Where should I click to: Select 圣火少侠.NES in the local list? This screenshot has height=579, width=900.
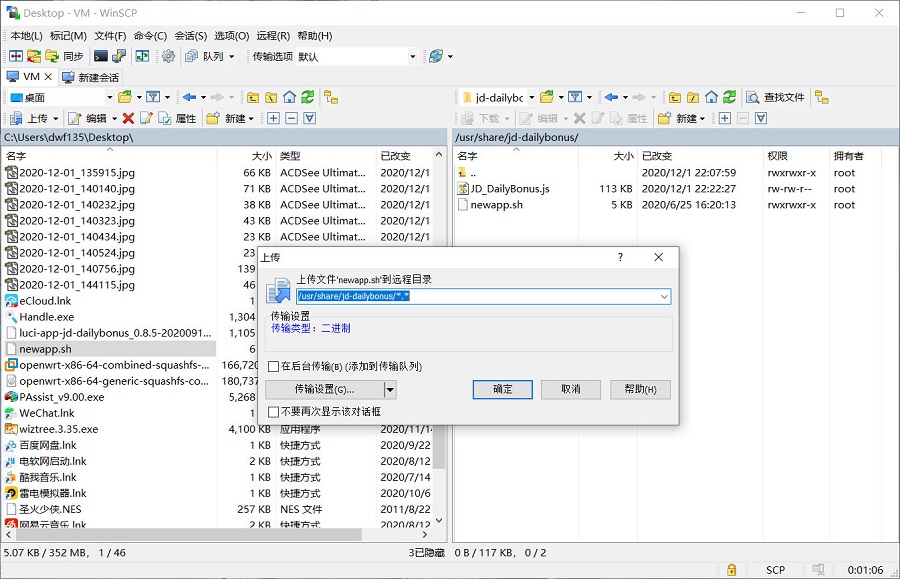click(50, 509)
